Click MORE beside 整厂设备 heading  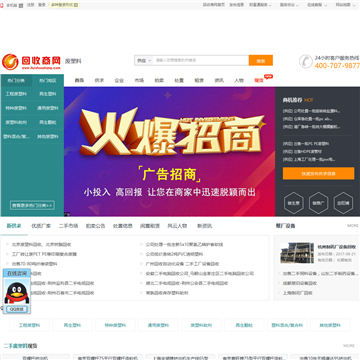pos(353,226)
